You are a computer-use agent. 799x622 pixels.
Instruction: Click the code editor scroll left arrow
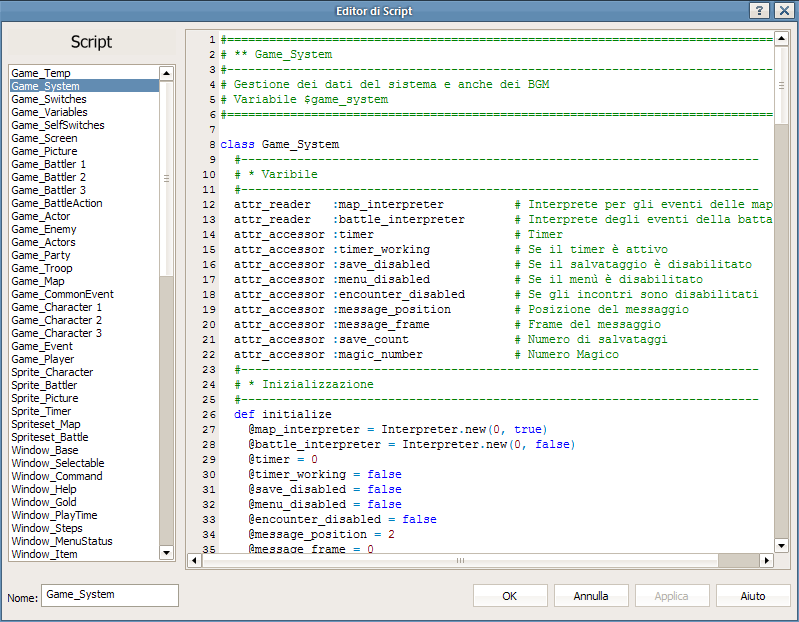(x=194, y=561)
